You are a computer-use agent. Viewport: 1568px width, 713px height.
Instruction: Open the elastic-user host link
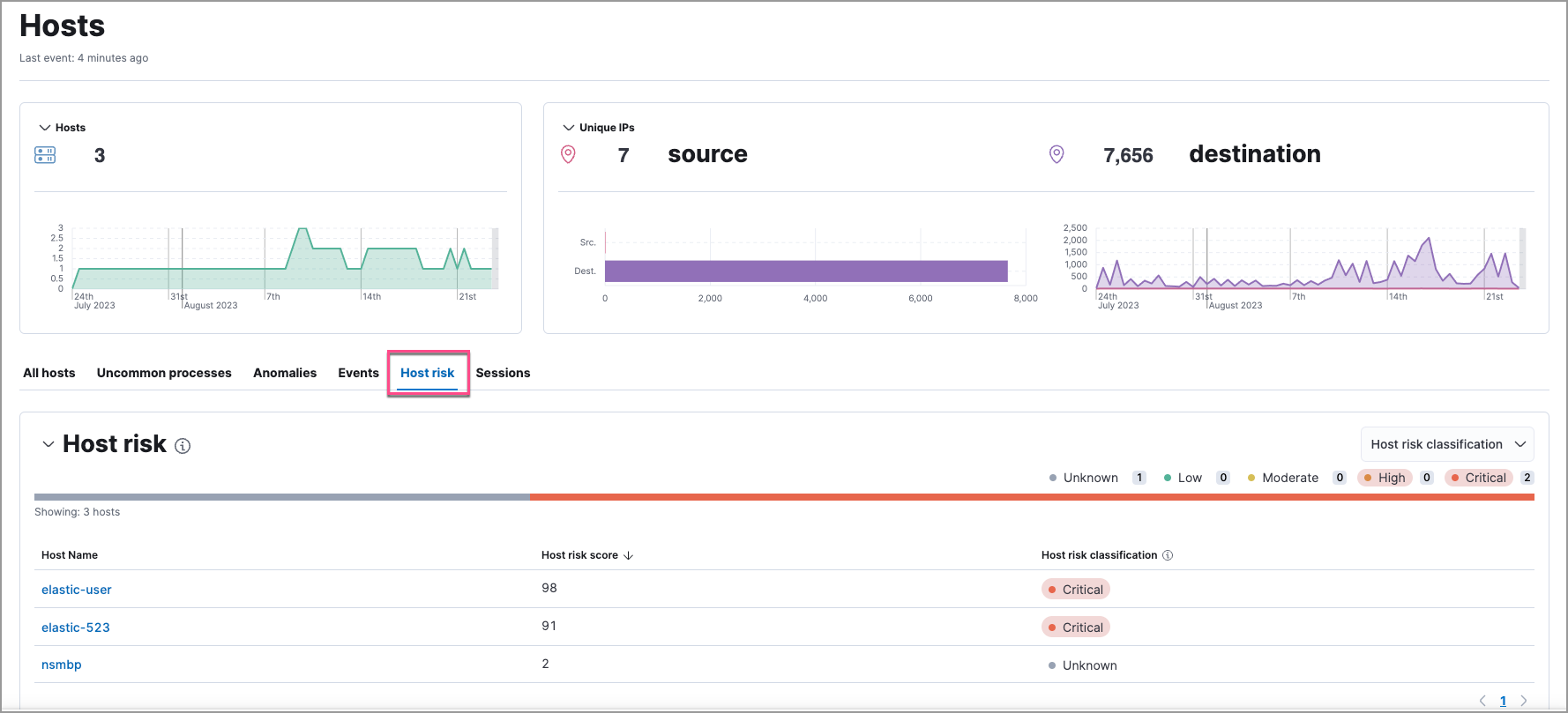(77, 590)
